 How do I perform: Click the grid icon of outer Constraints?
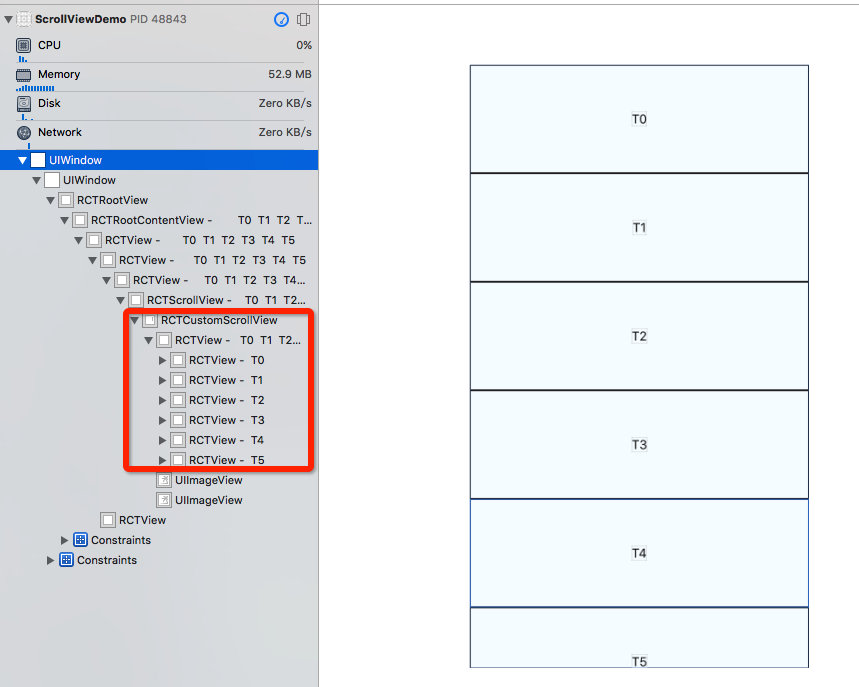66,560
